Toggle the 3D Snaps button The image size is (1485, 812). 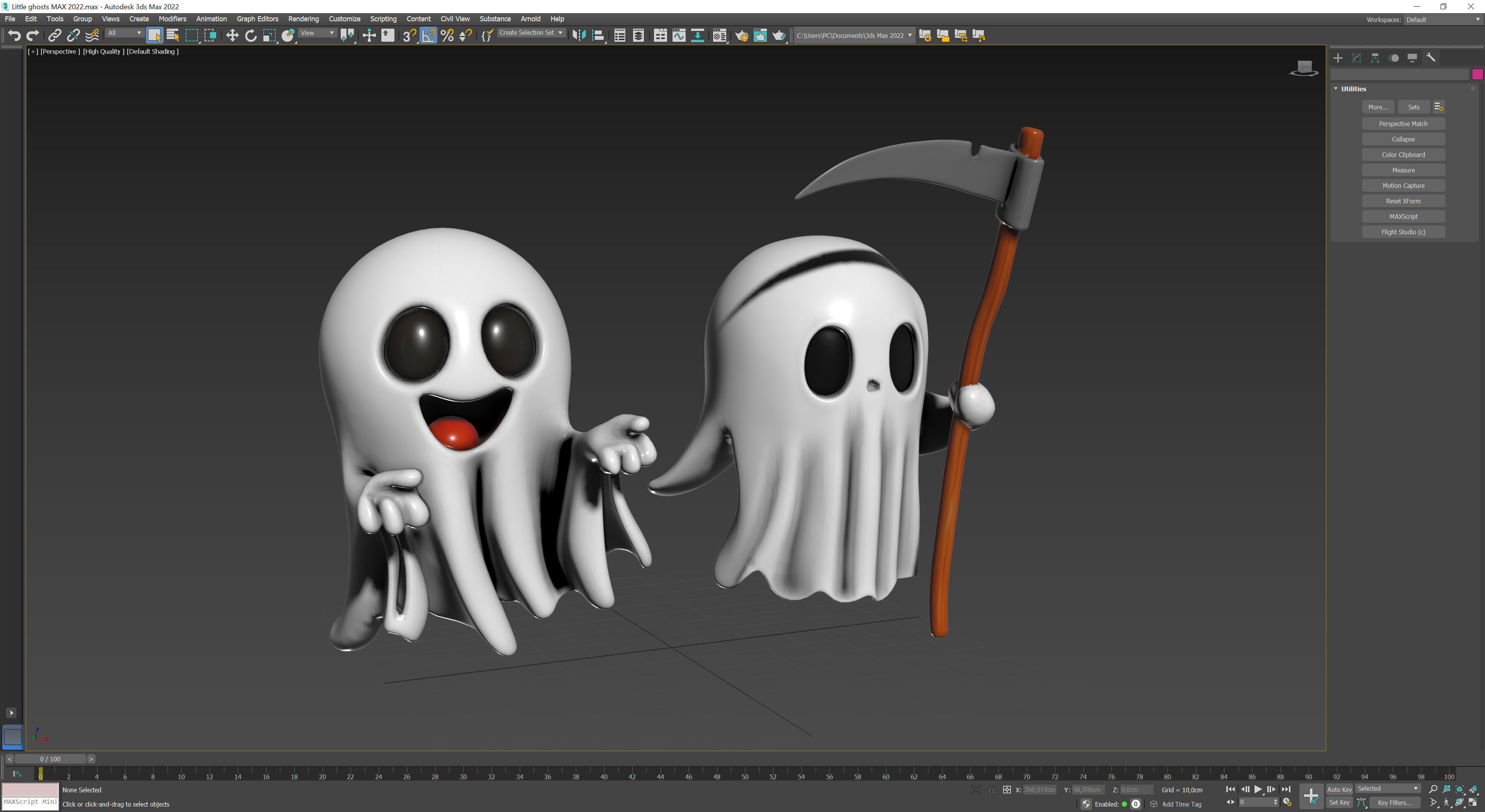[x=409, y=36]
